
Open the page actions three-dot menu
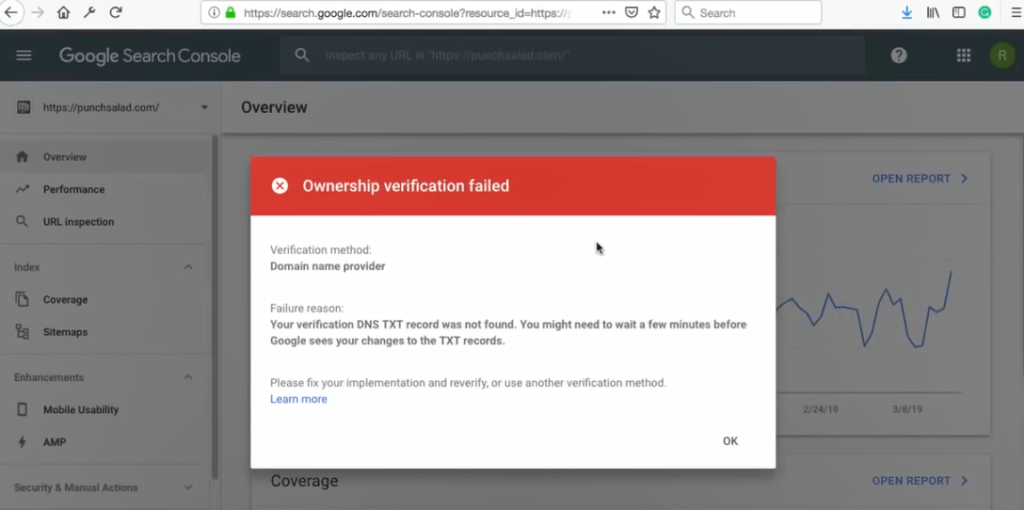[x=608, y=12]
